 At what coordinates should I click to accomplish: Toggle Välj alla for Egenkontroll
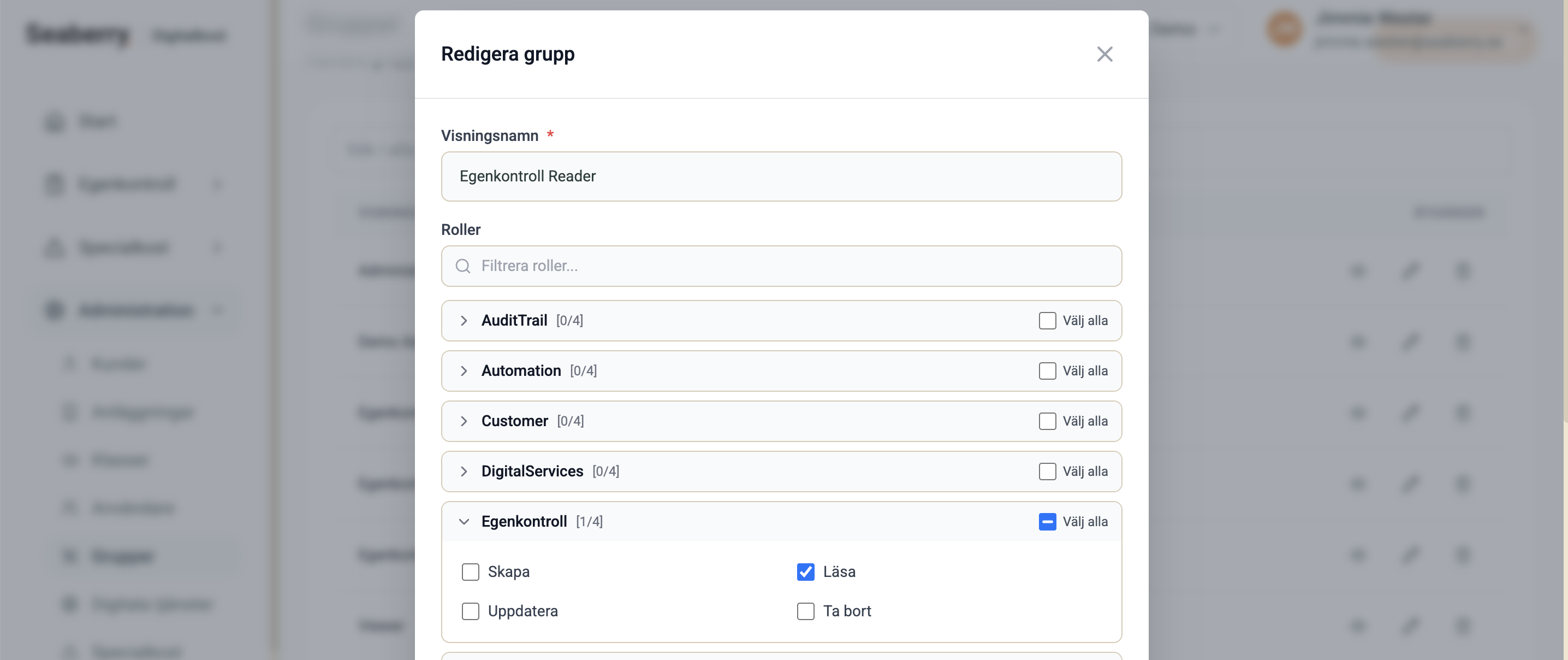tap(1047, 522)
